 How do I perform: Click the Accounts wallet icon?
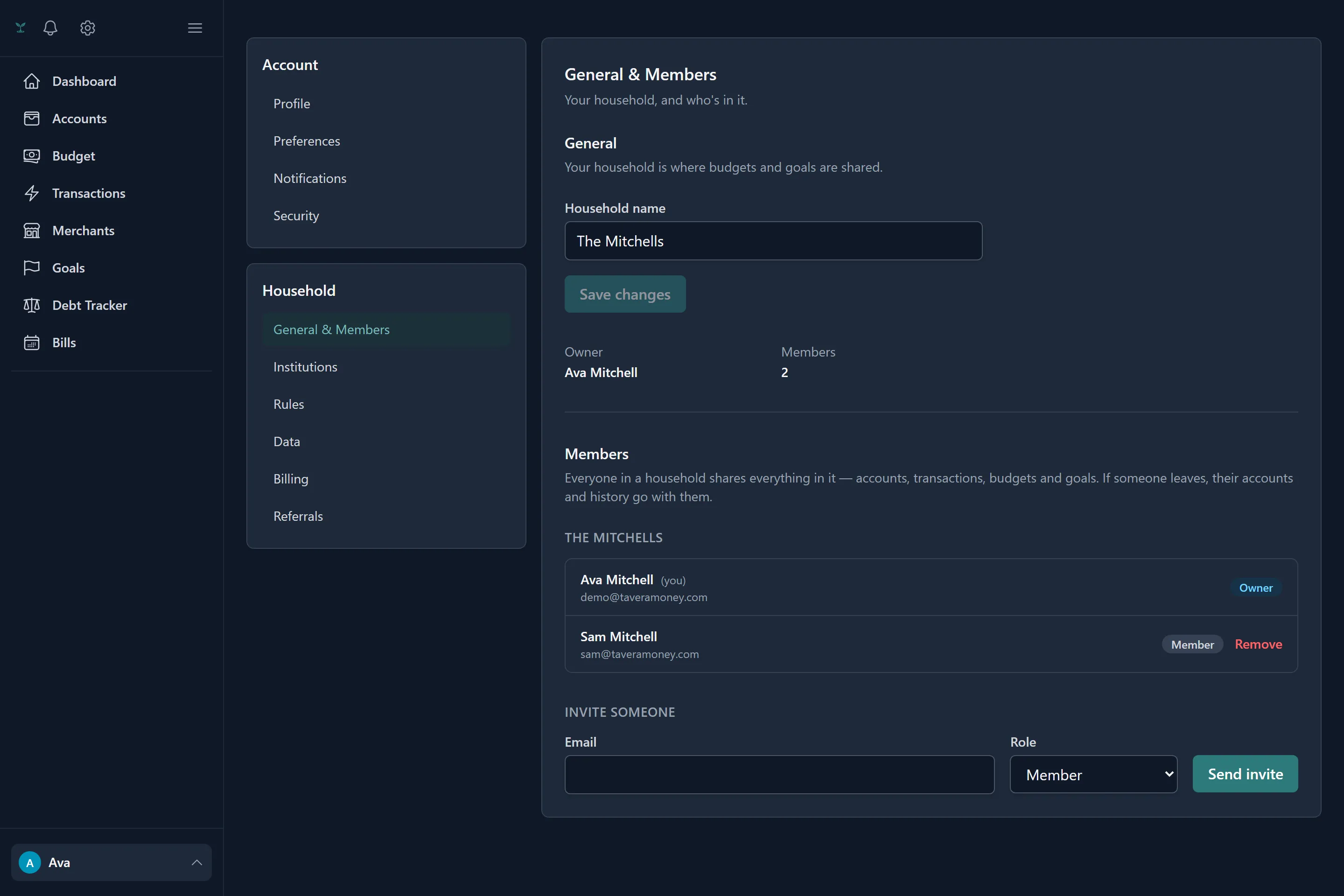31,118
